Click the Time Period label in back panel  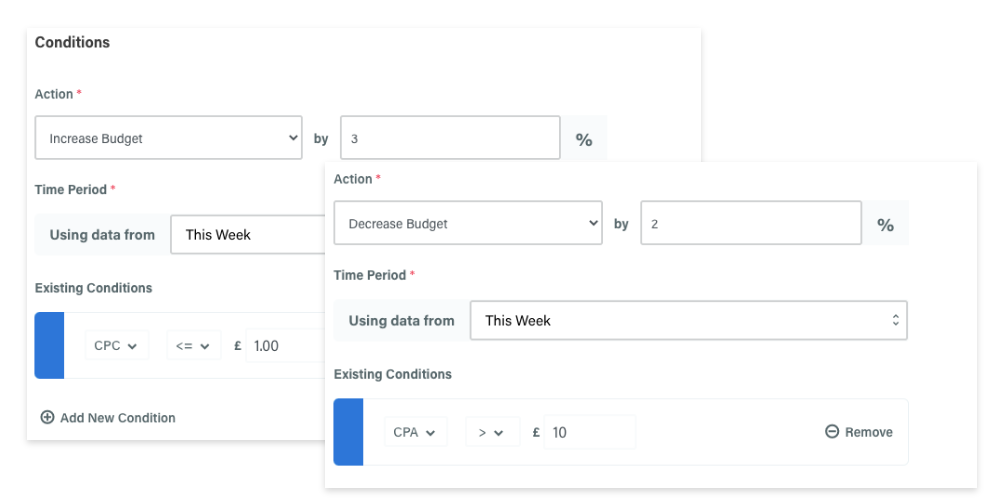(x=71, y=189)
